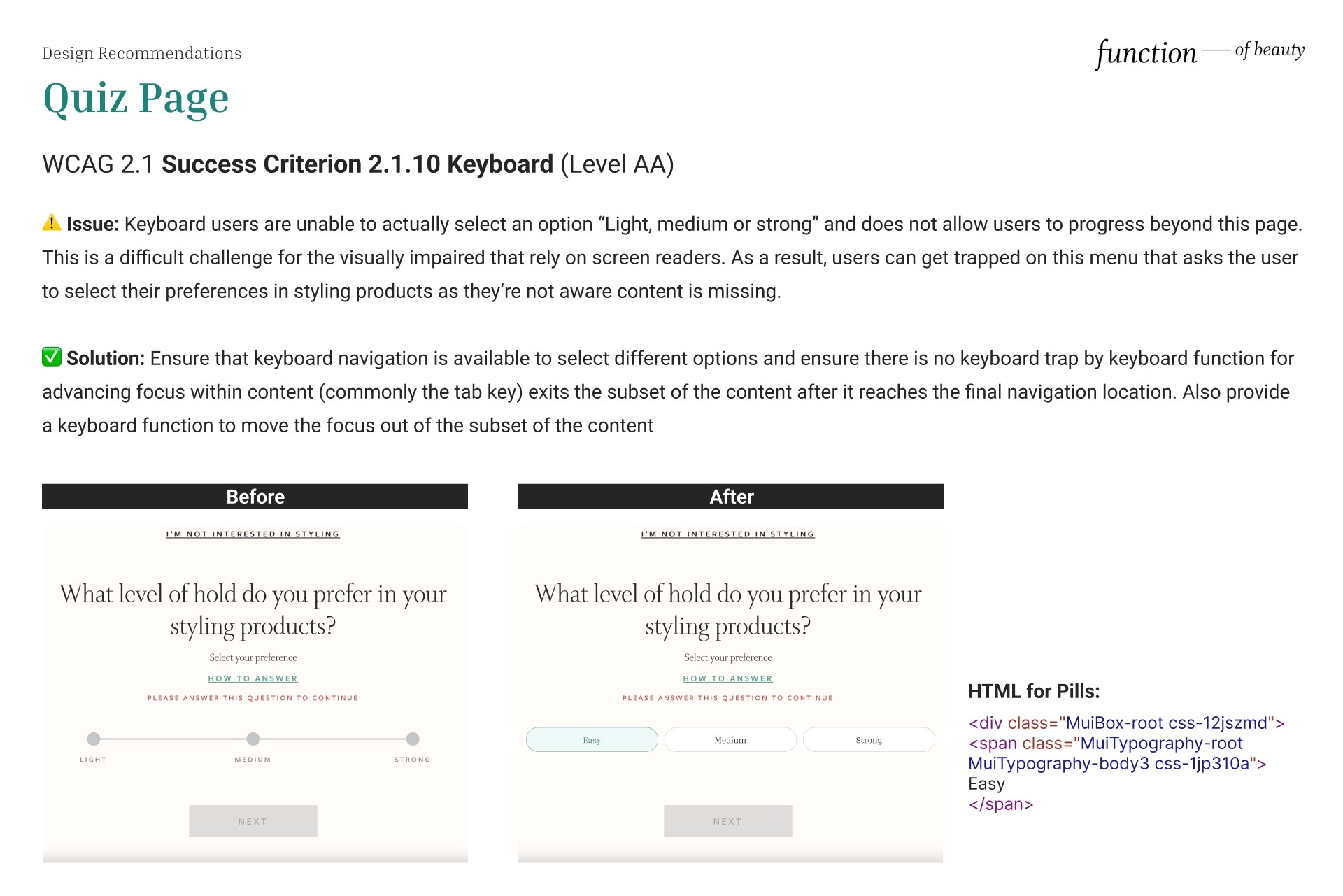This screenshot has width=1343, height=896.
Task: Select the 'Easy' pill option in After panel
Action: [591, 740]
